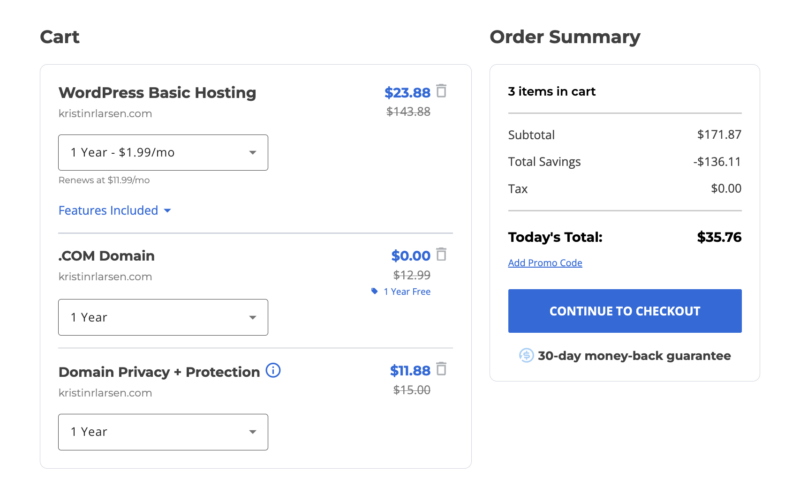This screenshot has width=800, height=479.
Task: Open the 1 Year - $1.99/mo hosting term dropdown
Action: click(x=163, y=153)
